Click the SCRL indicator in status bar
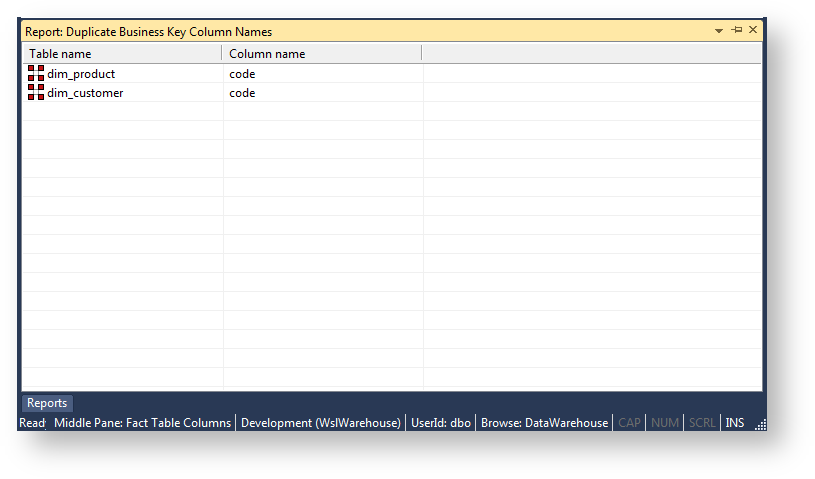This screenshot has width=815, height=479. click(x=702, y=423)
